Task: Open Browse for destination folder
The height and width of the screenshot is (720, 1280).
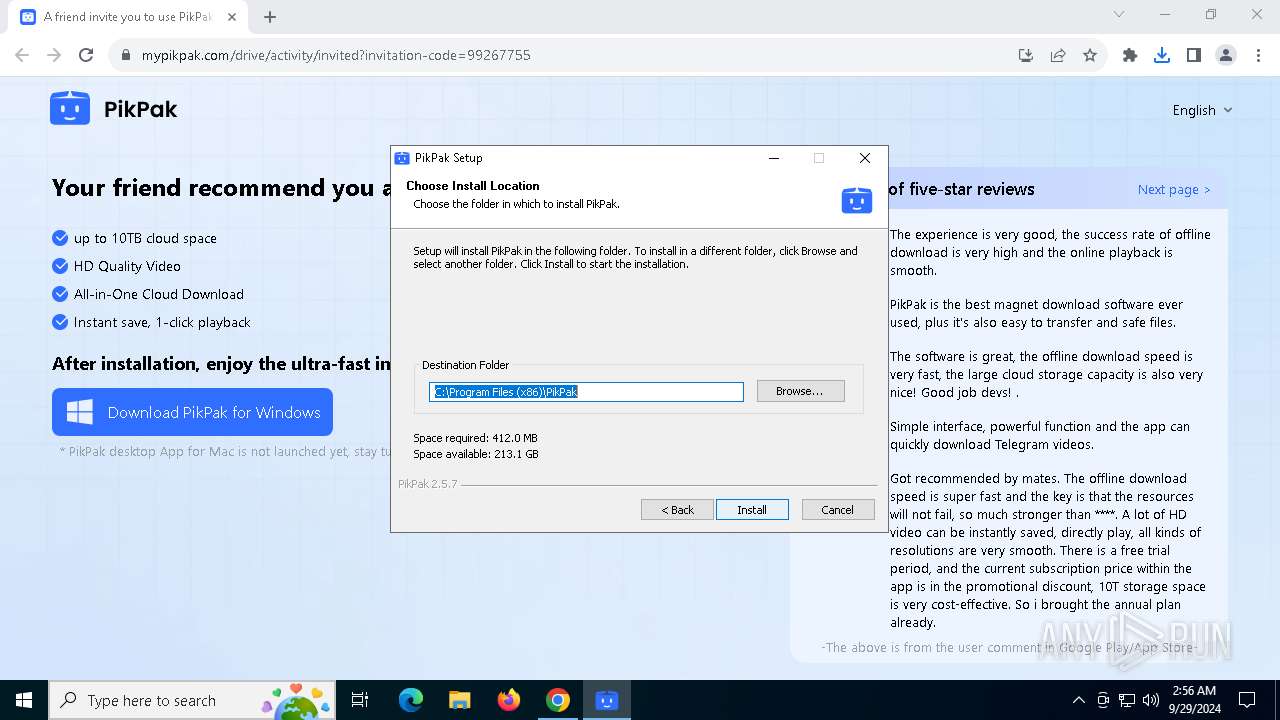Action: coord(800,391)
